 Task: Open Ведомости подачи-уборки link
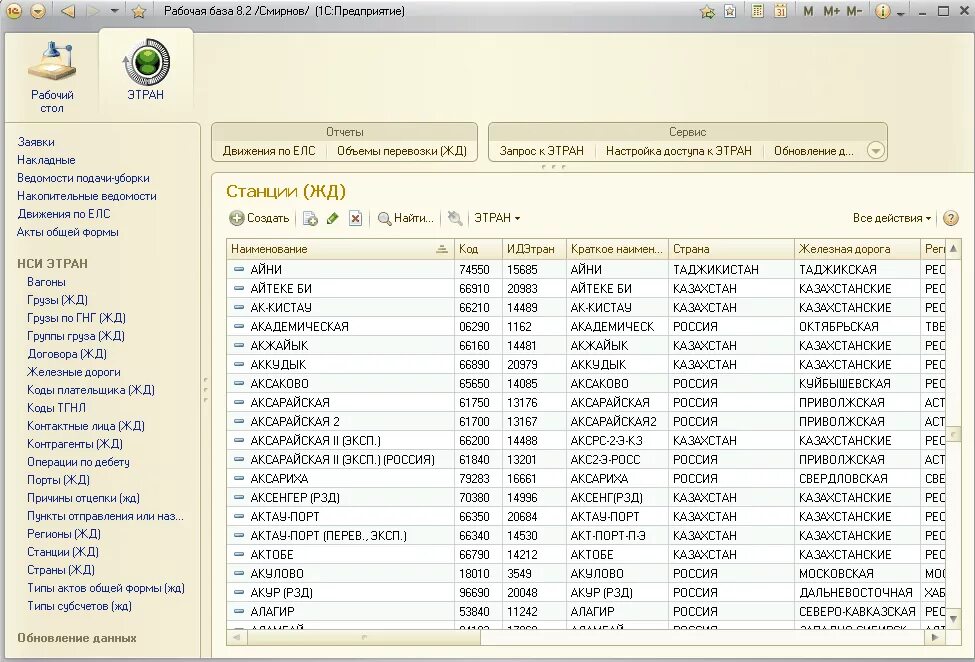click(83, 178)
